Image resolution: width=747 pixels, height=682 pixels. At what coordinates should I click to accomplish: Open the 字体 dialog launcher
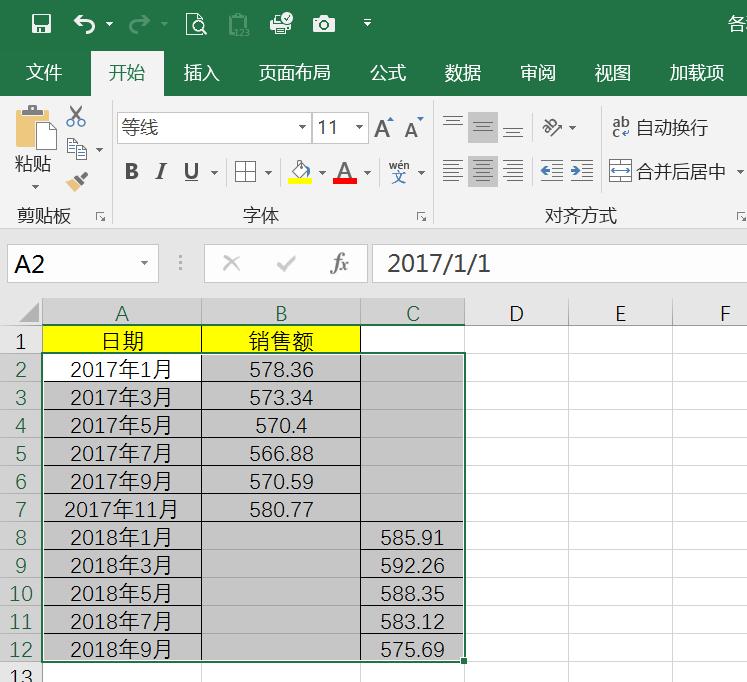pos(422,217)
